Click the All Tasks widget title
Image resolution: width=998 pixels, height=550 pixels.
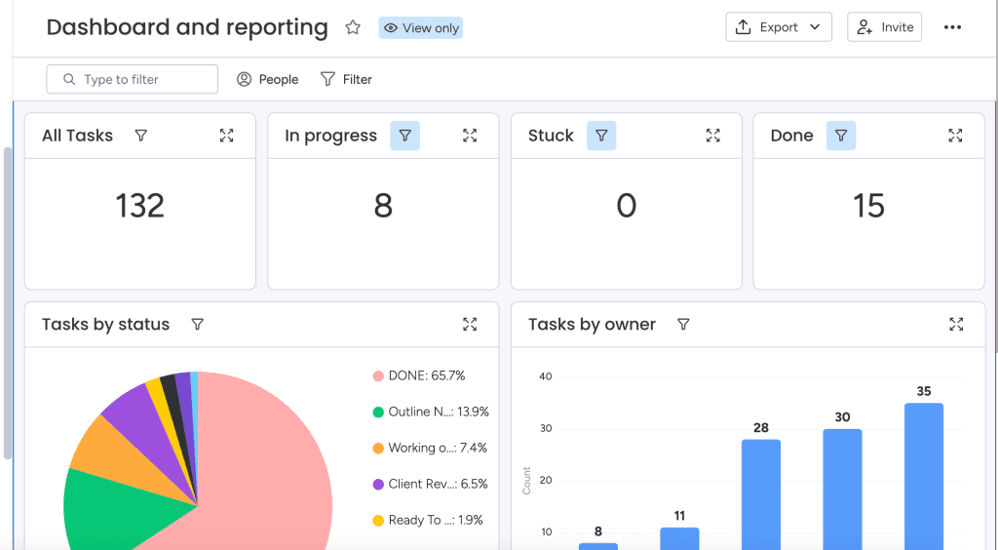pos(78,136)
